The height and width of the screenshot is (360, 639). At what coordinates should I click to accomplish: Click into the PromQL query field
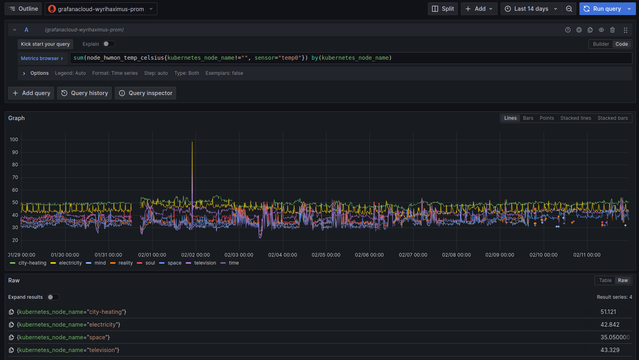351,58
